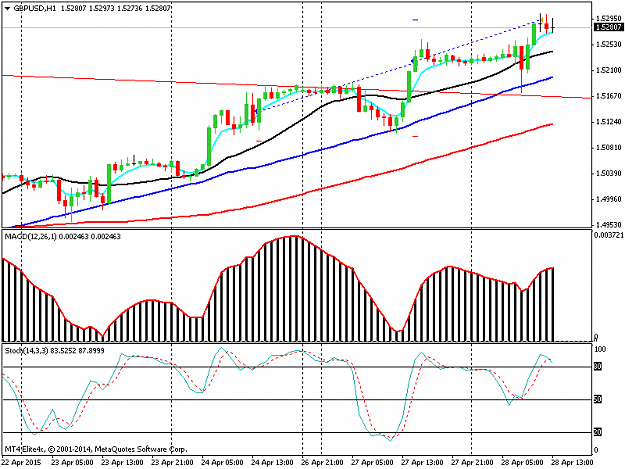
Task: Click the 27 Apr 21:00 time label
Action: 472,463
